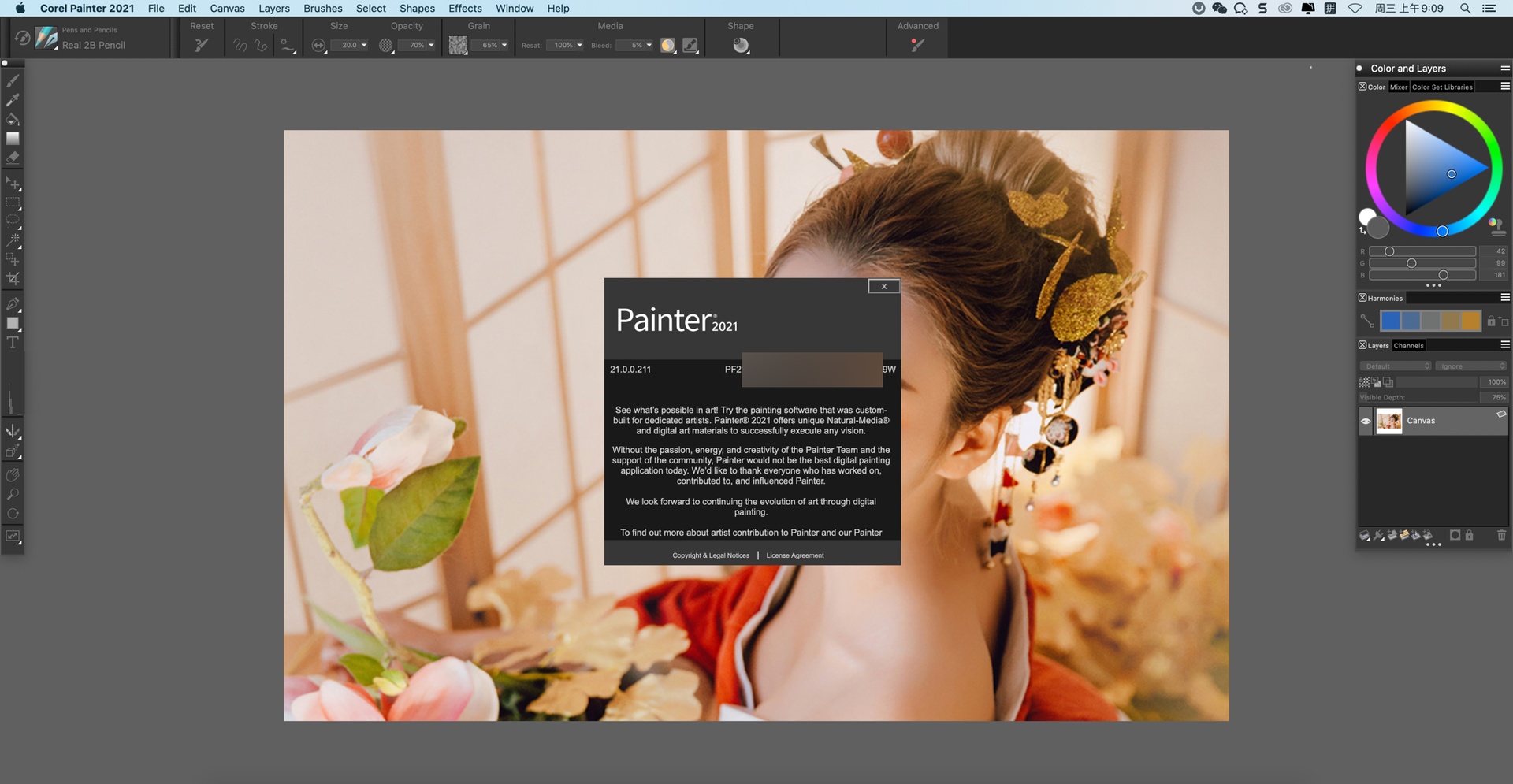Open the Effects menu

(x=465, y=8)
